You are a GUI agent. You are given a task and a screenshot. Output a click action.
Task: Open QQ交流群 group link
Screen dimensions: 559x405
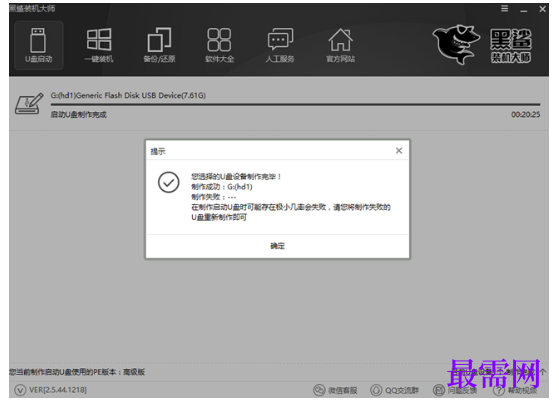[394, 390]
